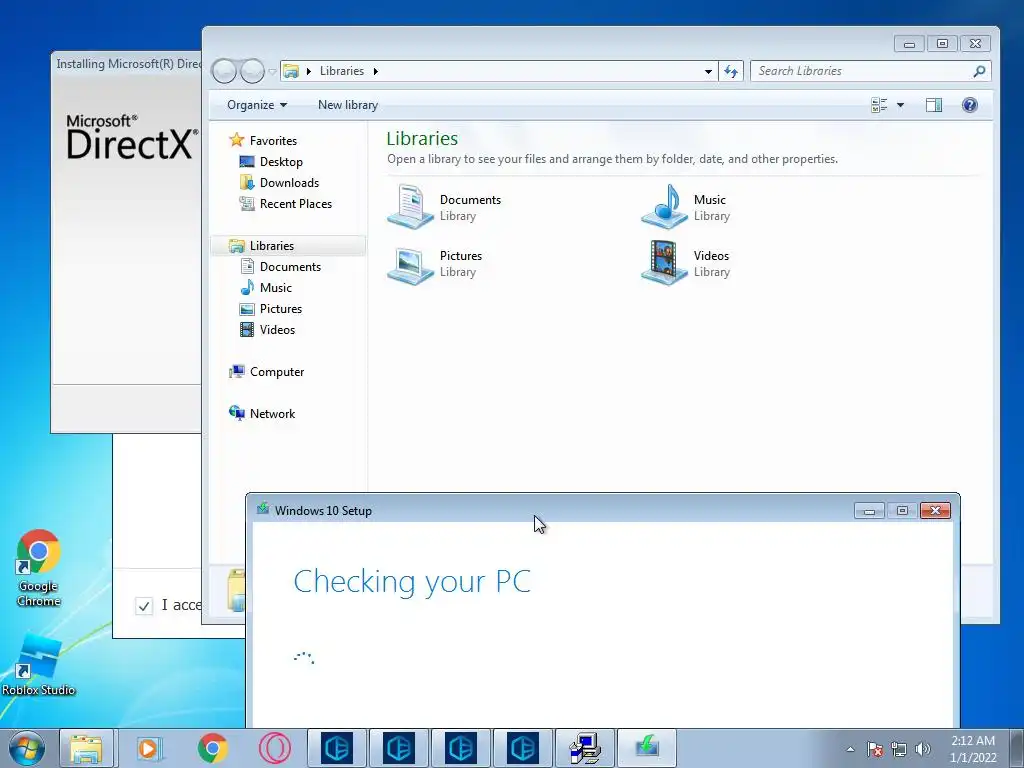Click the magnifier icon in search box

click(979, 71)
